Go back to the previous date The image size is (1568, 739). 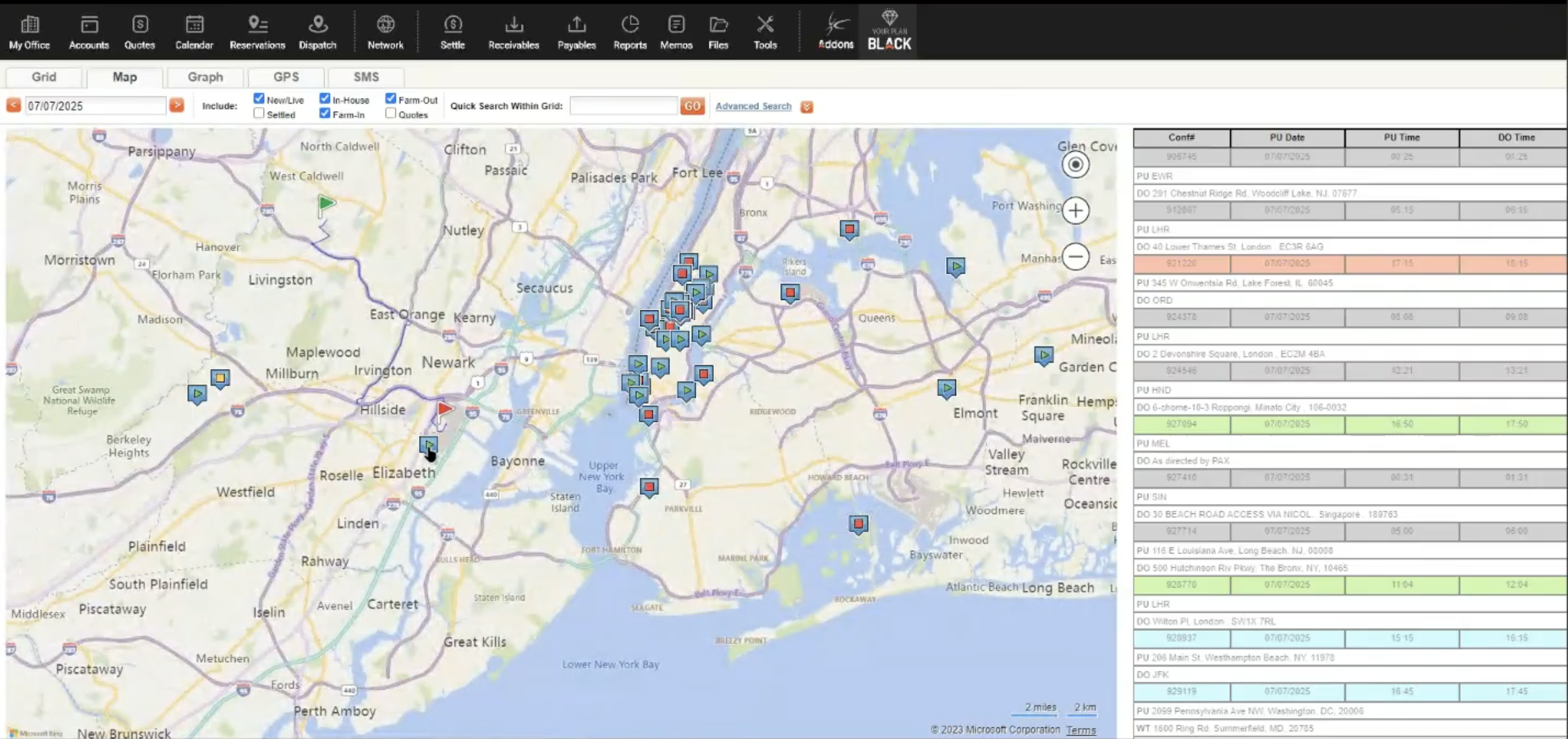(13, 105)
